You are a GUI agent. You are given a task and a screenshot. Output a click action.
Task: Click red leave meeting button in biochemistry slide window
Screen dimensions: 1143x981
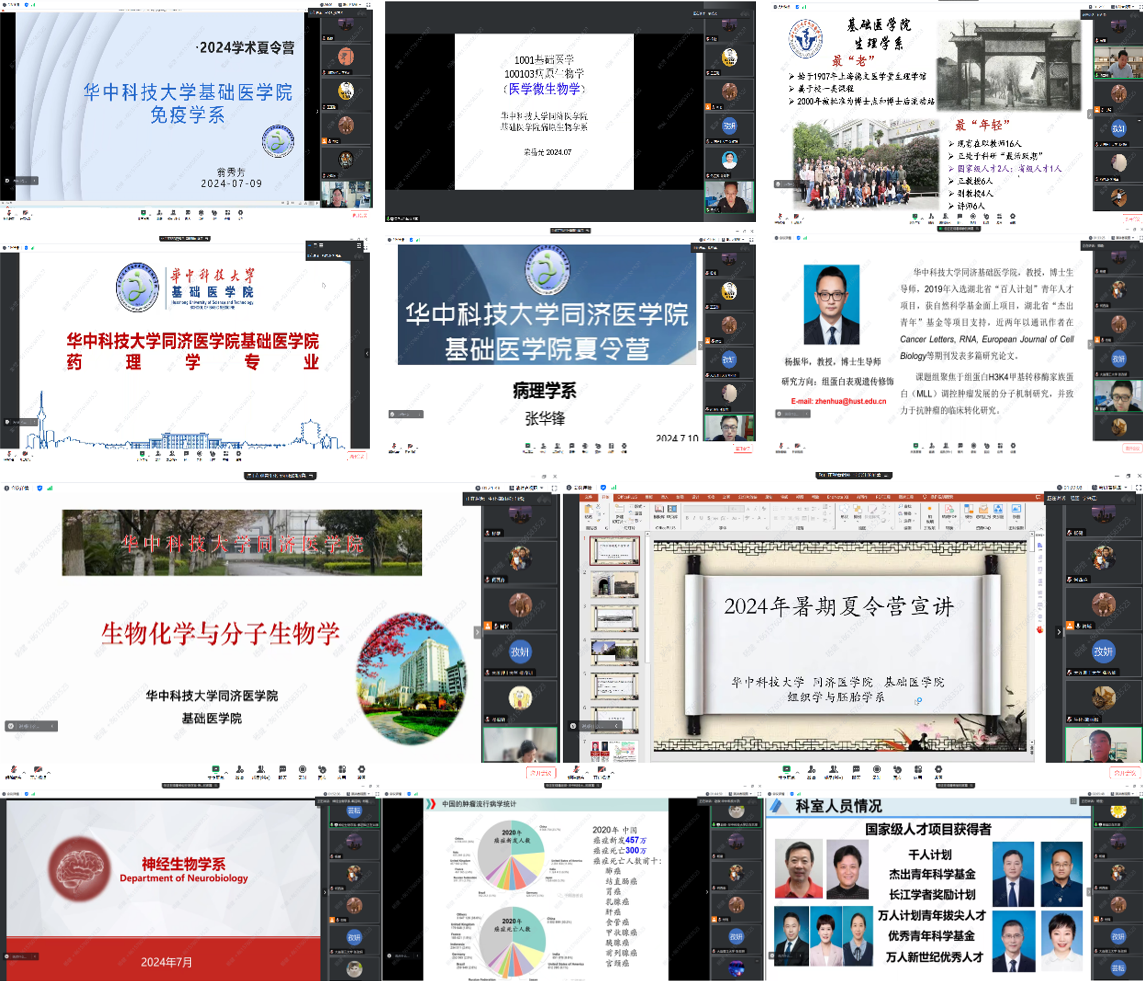[541, 773]
